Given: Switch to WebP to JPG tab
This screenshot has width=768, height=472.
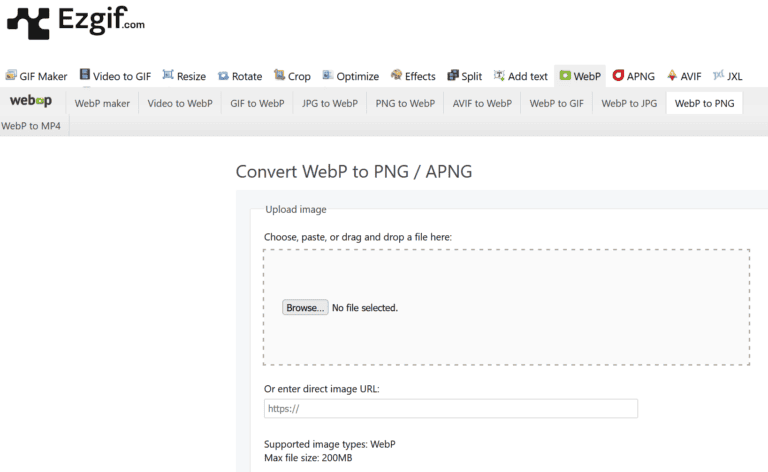Looking at the screenshot, I should (x=629, y=103).
